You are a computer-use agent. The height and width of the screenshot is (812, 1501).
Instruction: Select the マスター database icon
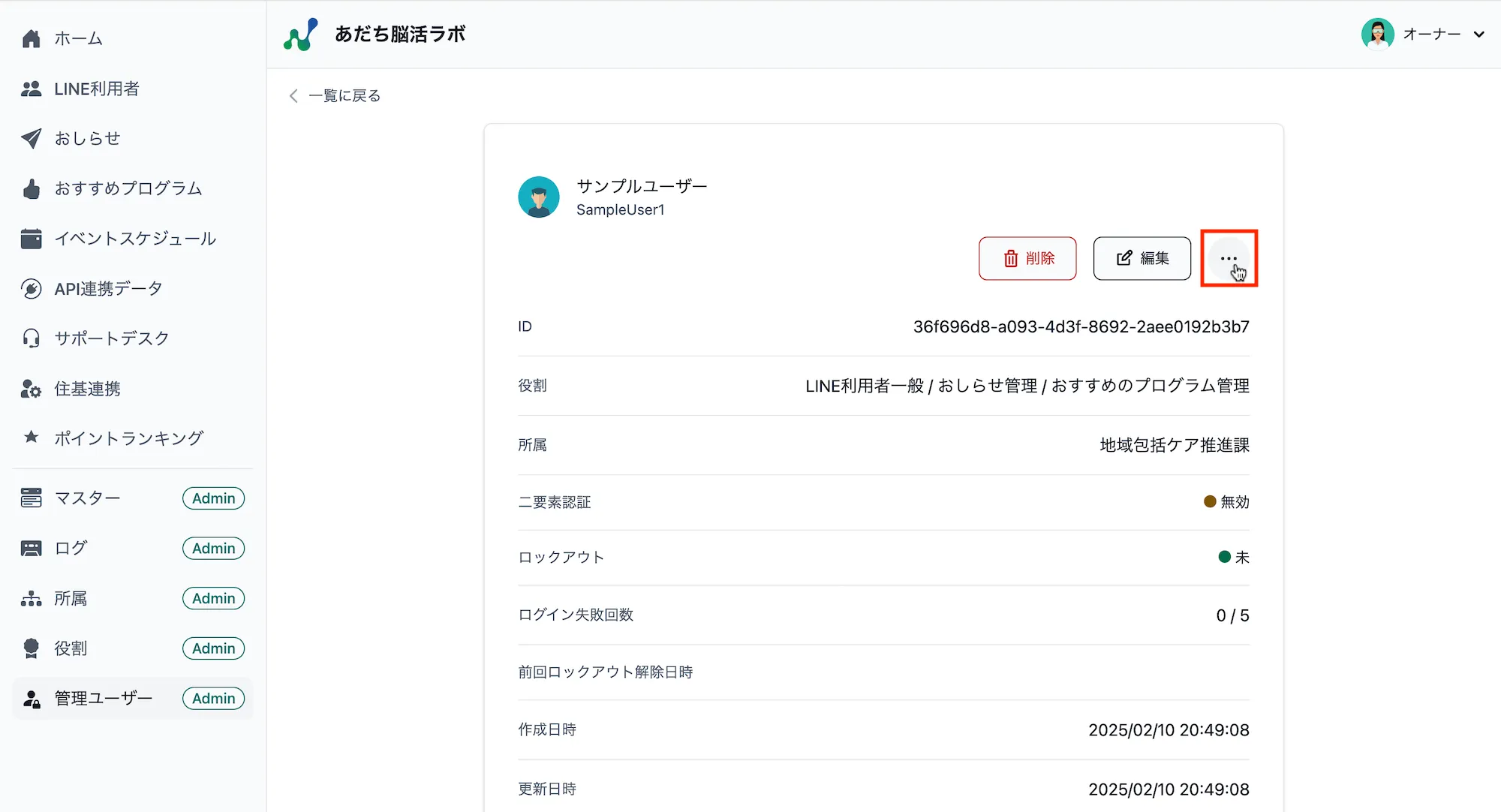point(31,498)
